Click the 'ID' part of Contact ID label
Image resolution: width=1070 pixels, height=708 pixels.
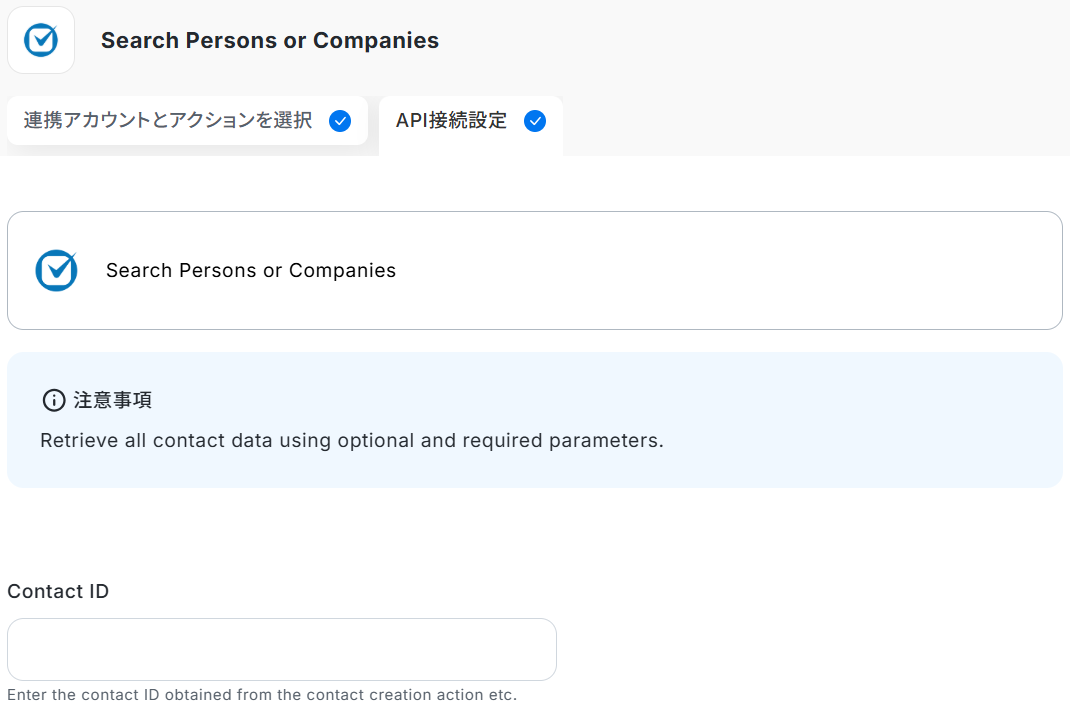[x=98, y=591]
